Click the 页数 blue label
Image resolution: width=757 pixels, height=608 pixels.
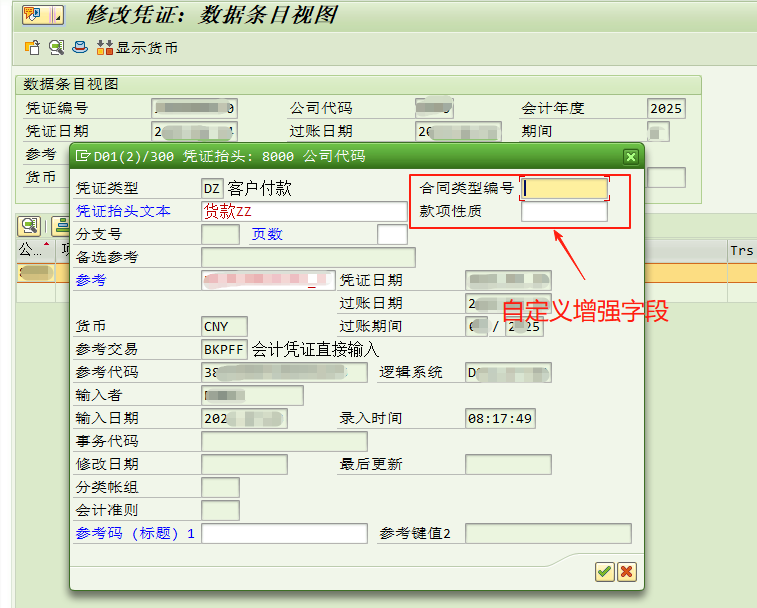[x=267, y=235]
